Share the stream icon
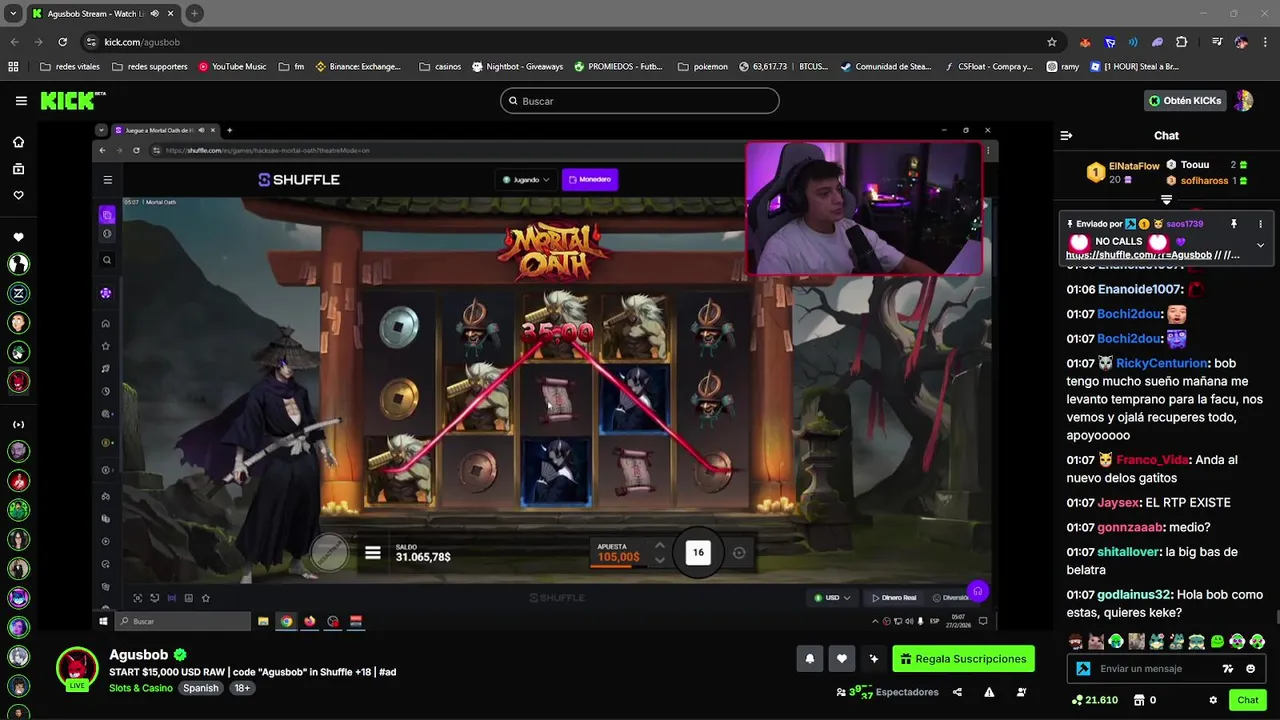The image size is (1280, 720). point(957,692)
